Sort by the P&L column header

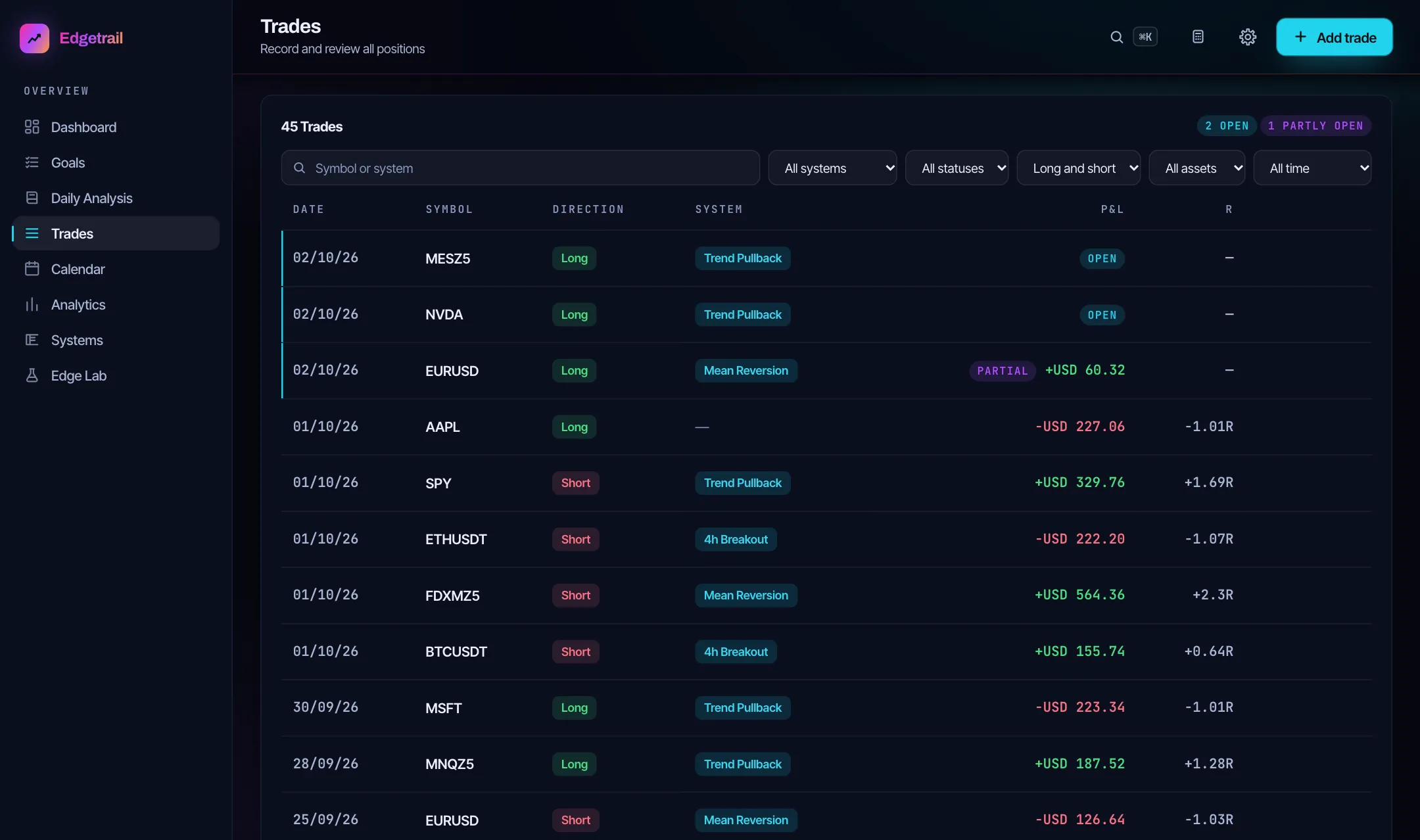click(1112, 209)
